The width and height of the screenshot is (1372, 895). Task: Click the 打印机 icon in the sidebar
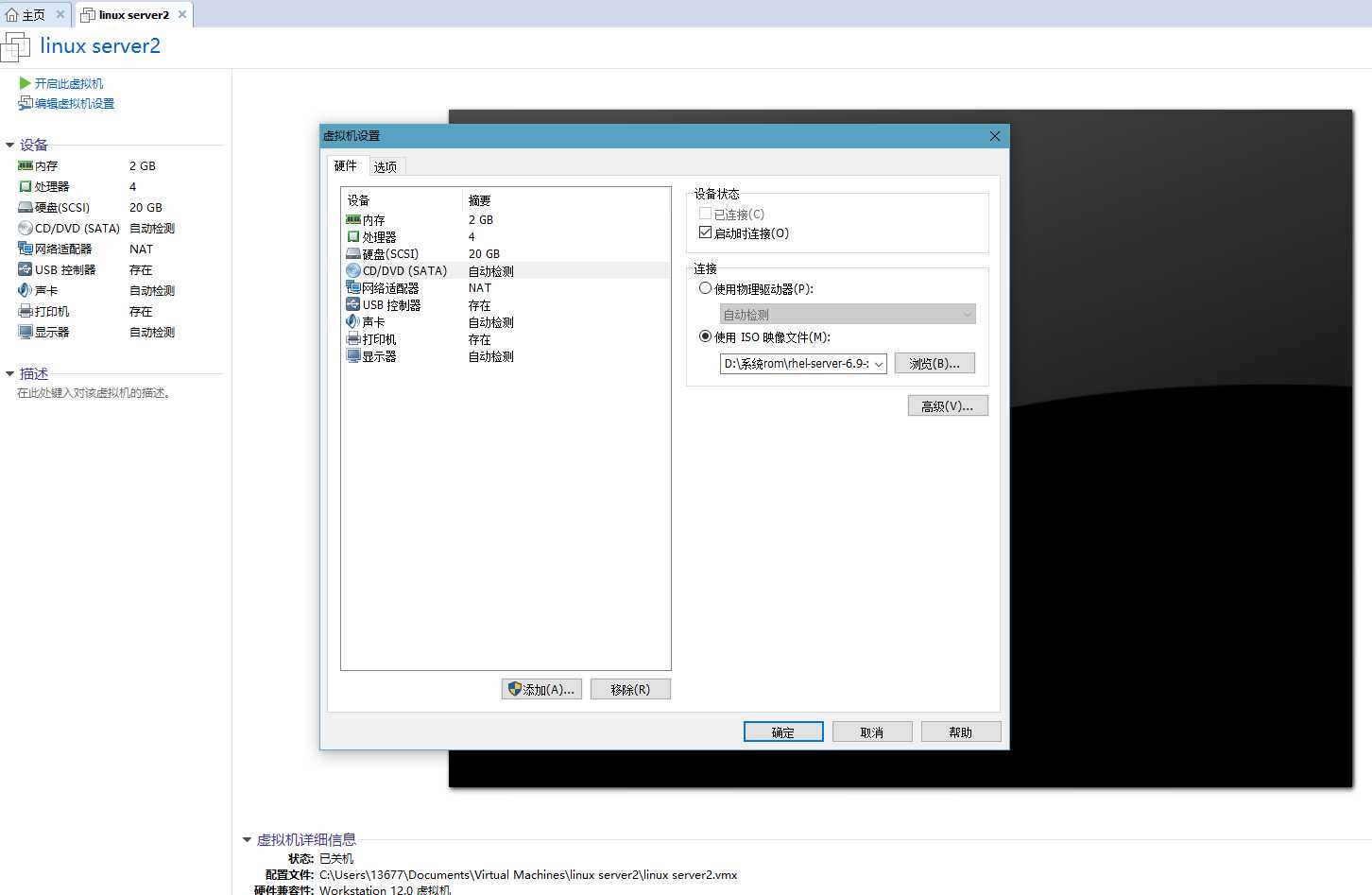click(26, 311)
